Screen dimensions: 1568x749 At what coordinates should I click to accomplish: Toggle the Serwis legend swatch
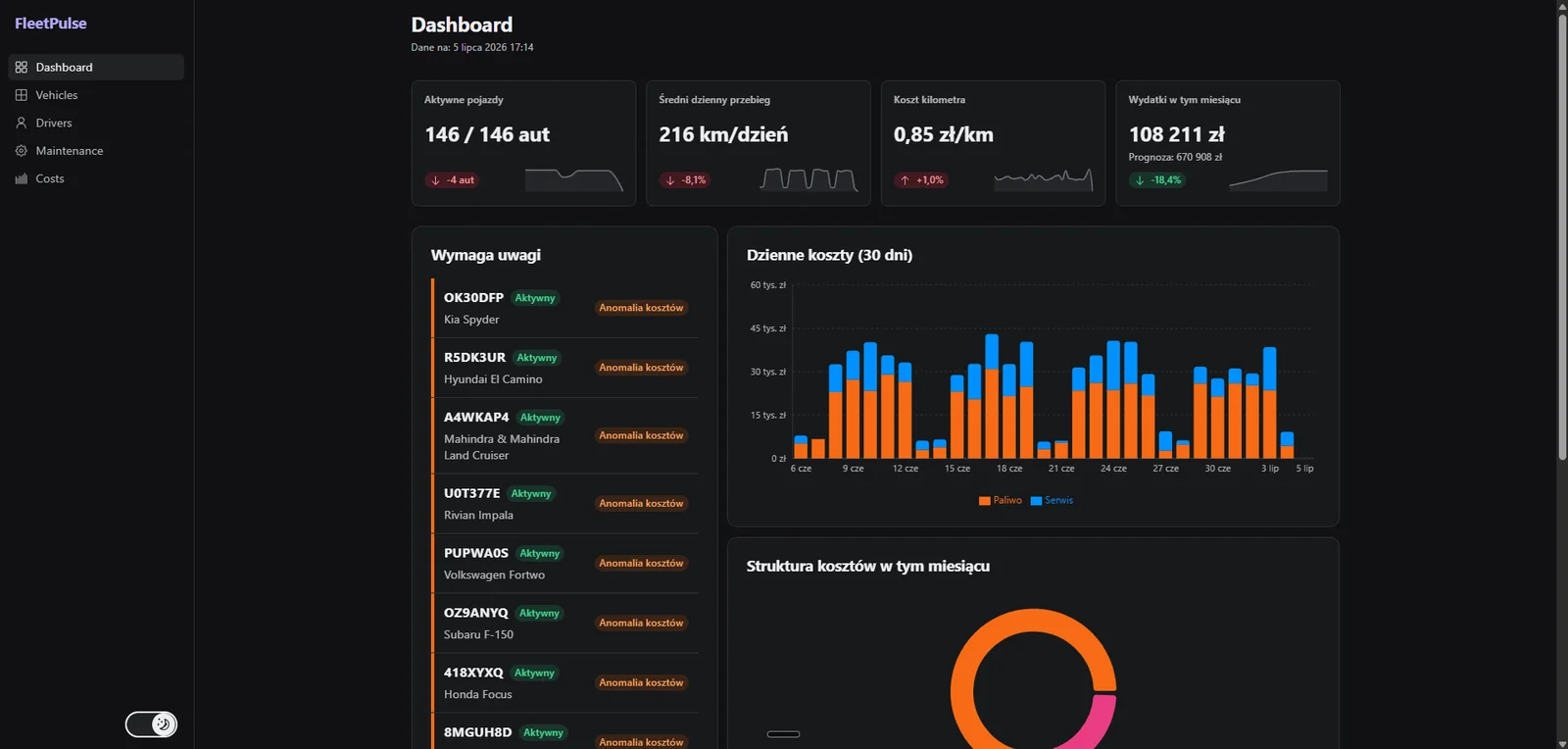[1036, 501]
